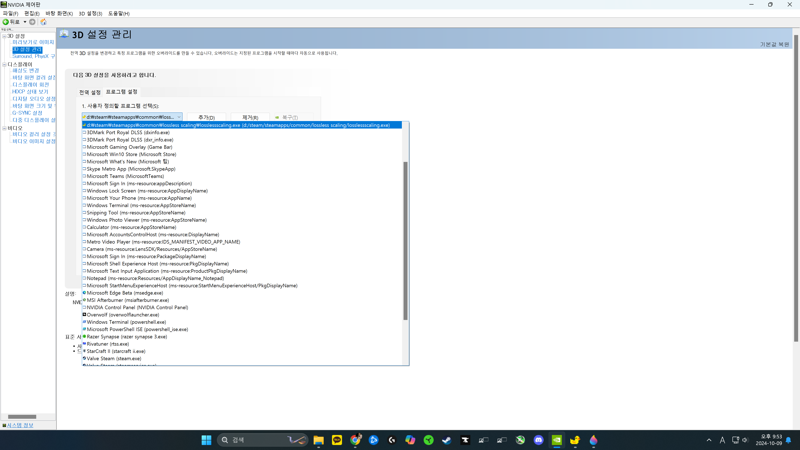
Task: Open HDCP 상태 보기 in sidebar
Action: tap(30, 92)
